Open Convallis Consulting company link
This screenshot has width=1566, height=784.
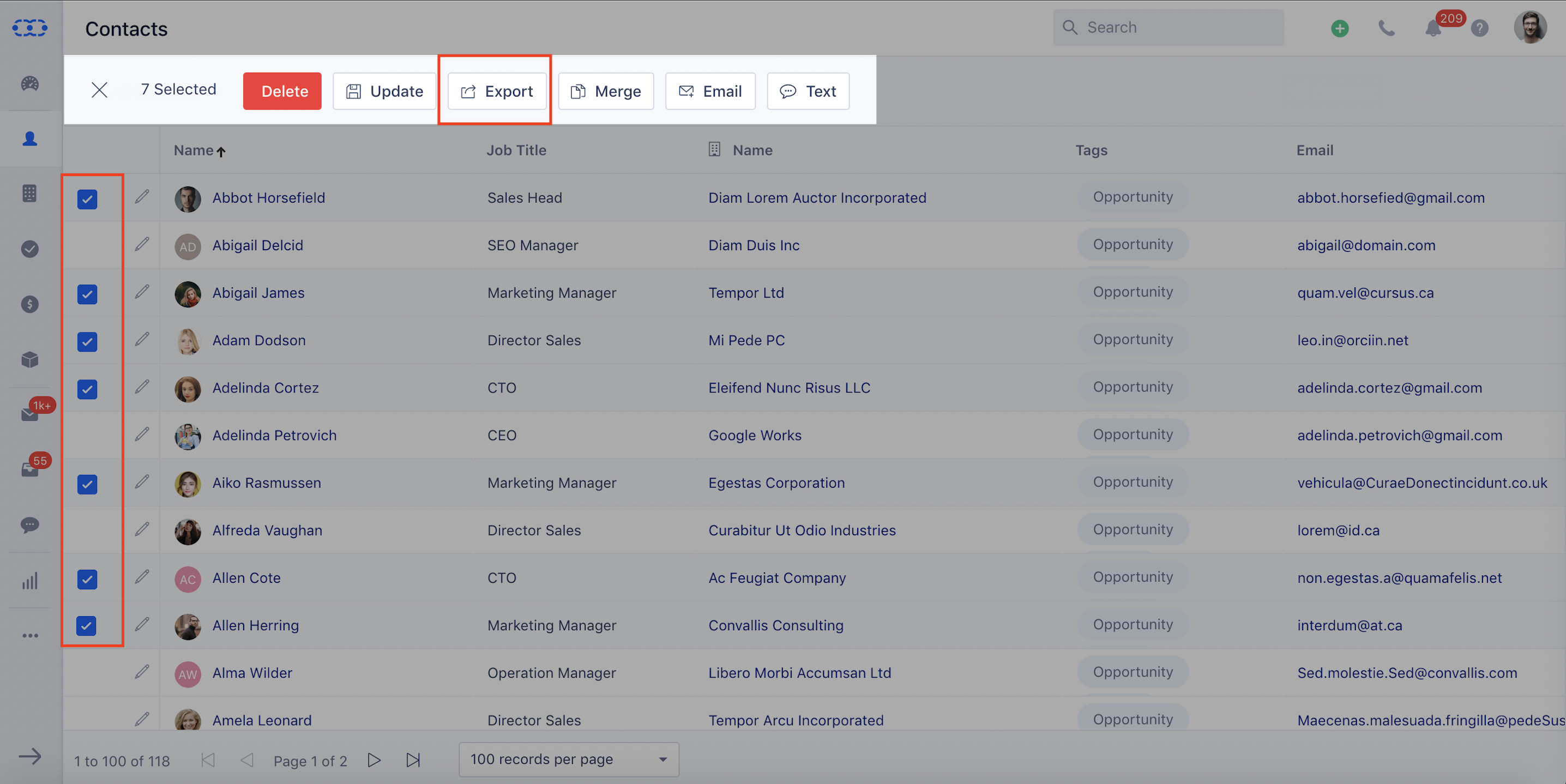point(776,625)
